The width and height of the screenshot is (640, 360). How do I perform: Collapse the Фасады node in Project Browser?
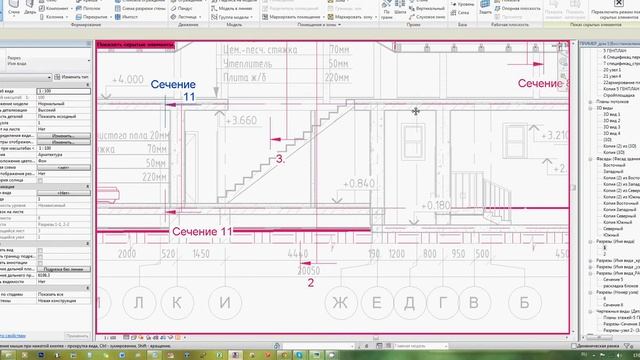[590, 159]
